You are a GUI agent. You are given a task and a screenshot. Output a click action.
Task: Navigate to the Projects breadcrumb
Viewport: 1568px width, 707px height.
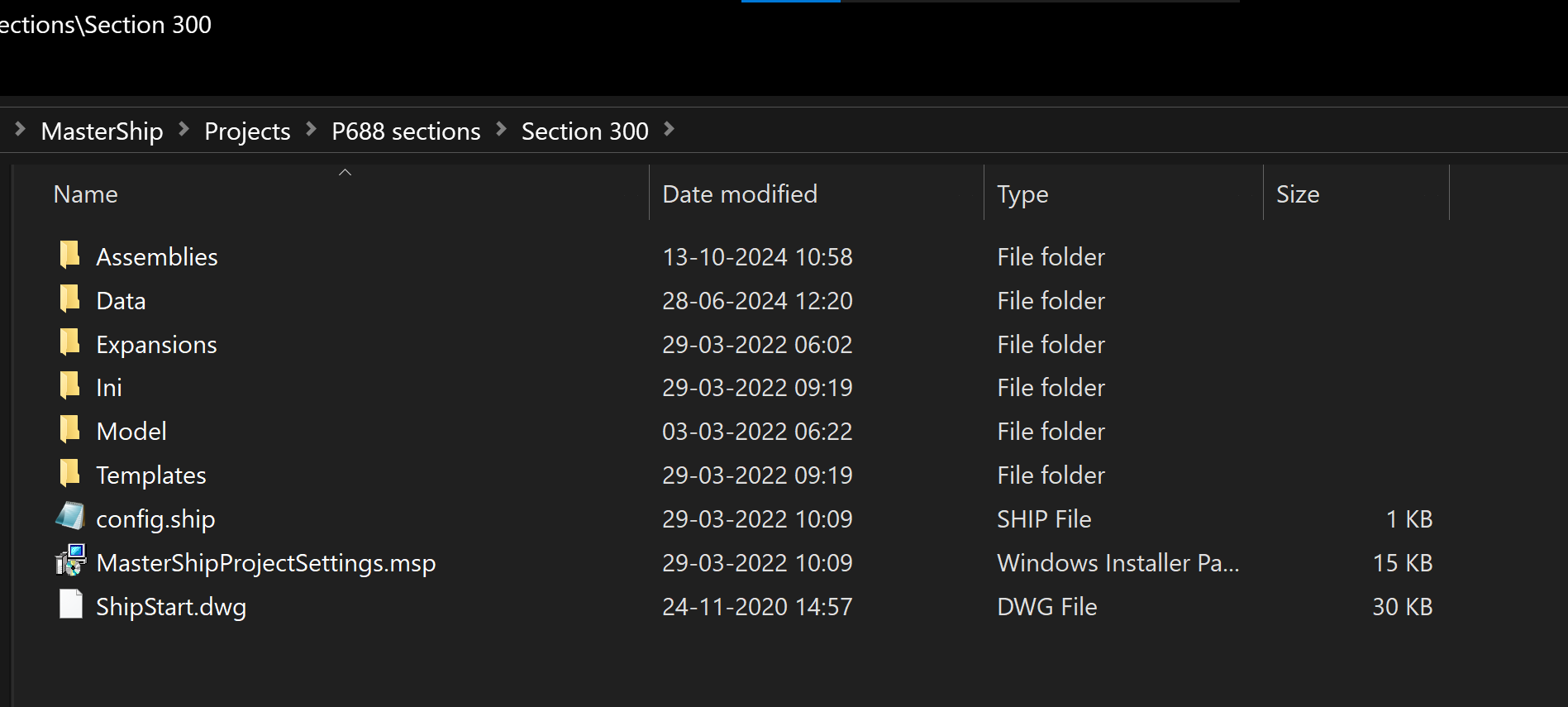[x=247, y=131]
